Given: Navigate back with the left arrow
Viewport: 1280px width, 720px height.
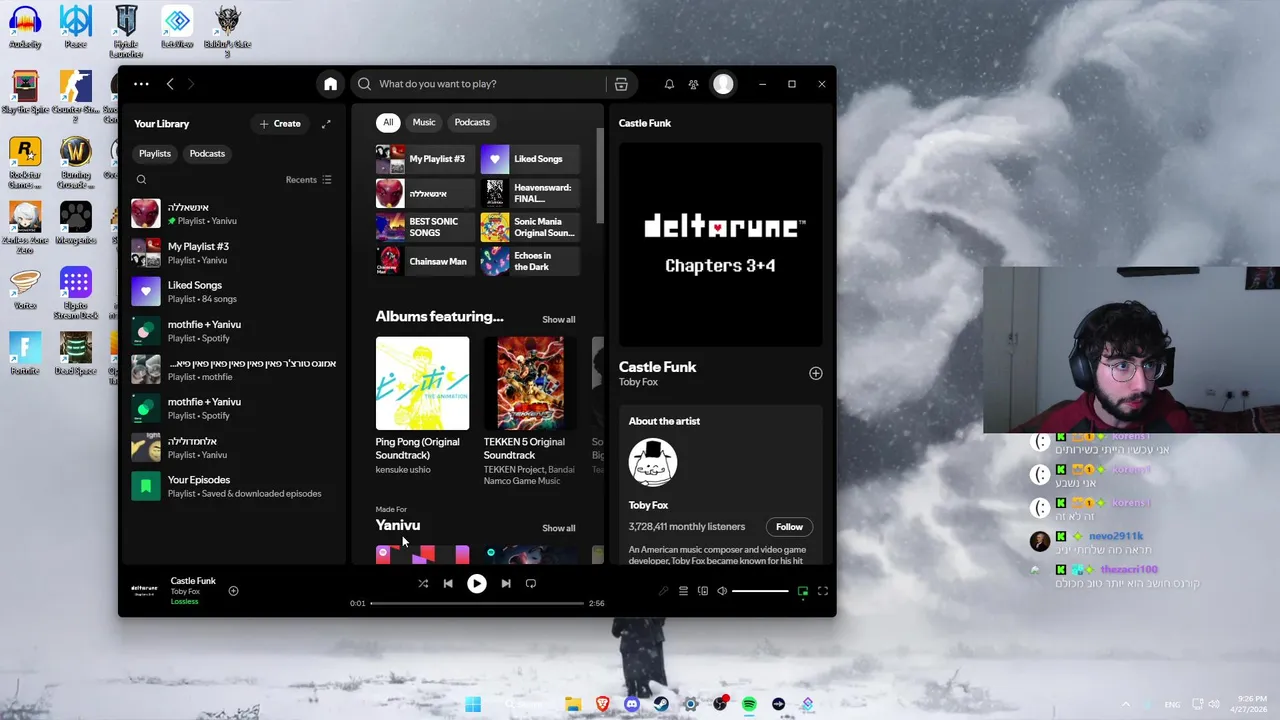Looking at the screenshot, I should [170, 84].
